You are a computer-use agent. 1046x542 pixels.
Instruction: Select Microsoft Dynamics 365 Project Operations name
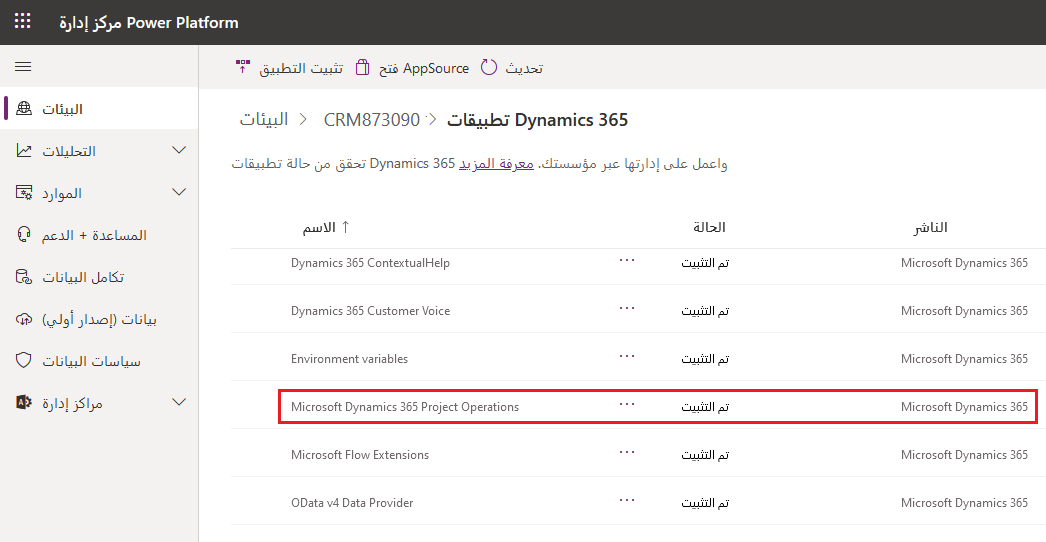tap(404, 407)
